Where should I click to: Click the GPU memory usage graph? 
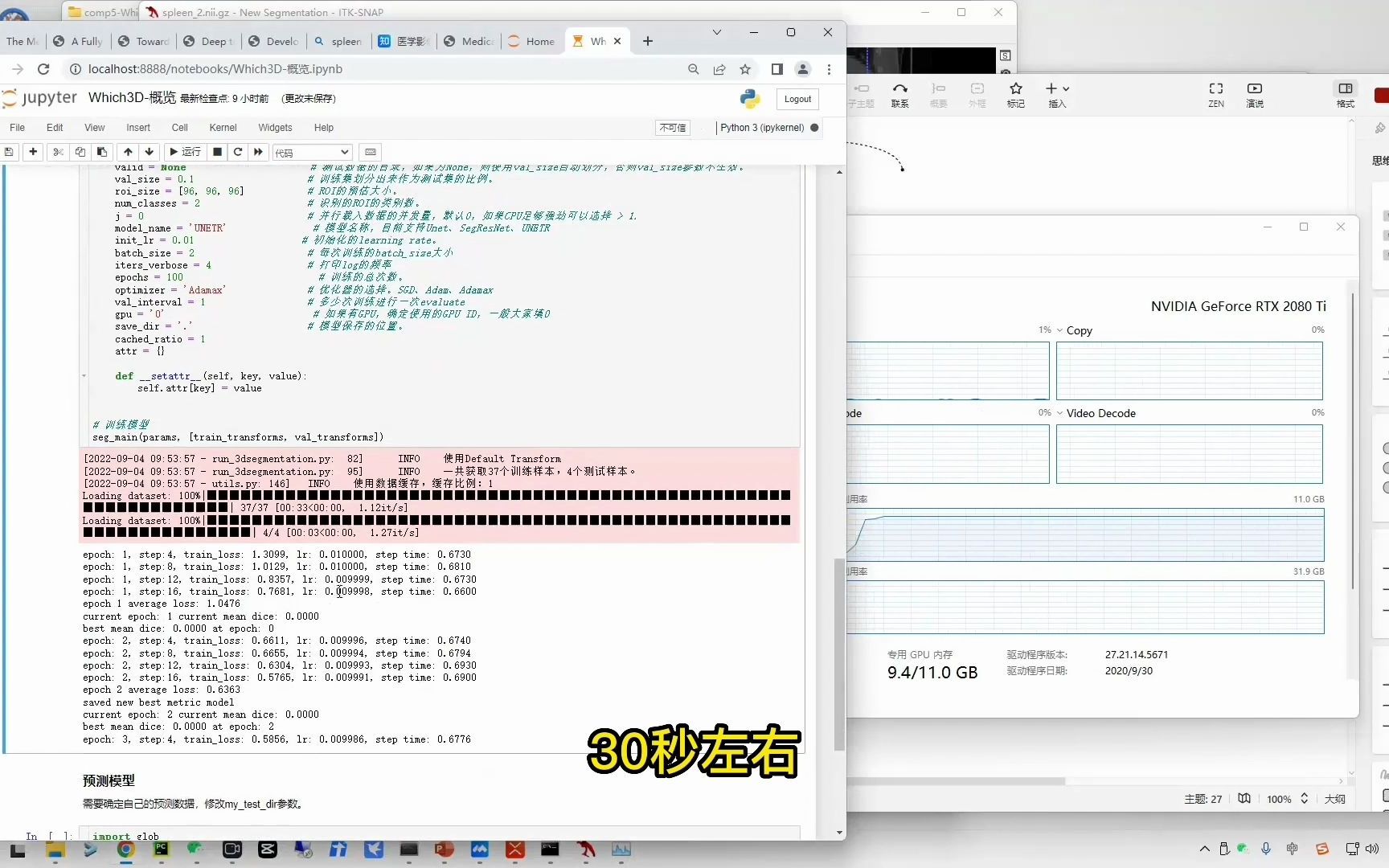(x=1085, y=534)
